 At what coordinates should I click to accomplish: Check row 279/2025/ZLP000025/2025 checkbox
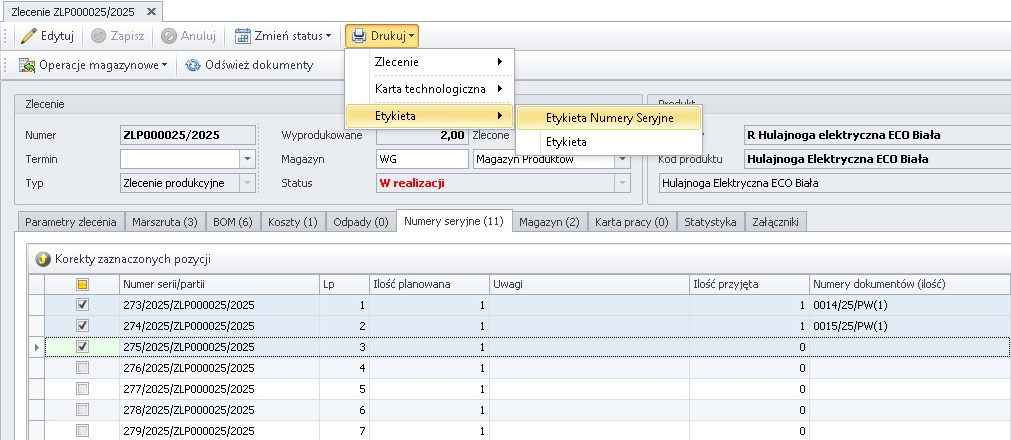[83, 430]
